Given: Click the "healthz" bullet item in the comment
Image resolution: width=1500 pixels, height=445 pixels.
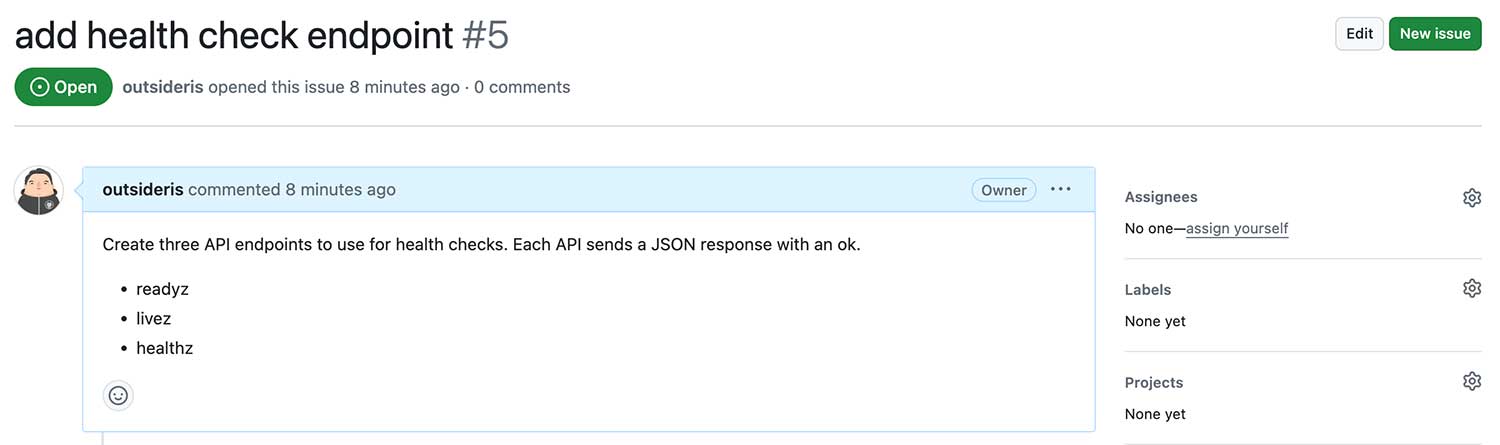Looking at the screenshot, I should (x=164, y=348).
